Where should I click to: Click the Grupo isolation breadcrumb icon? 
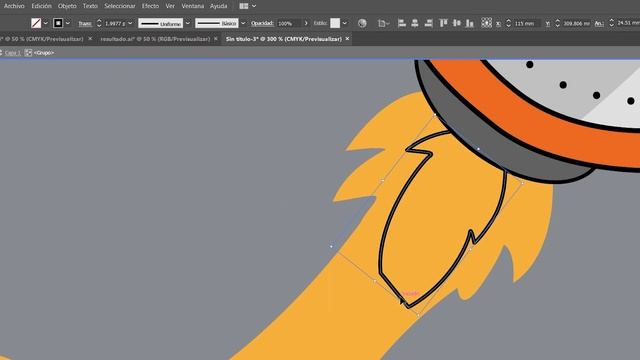pos(28,53)
